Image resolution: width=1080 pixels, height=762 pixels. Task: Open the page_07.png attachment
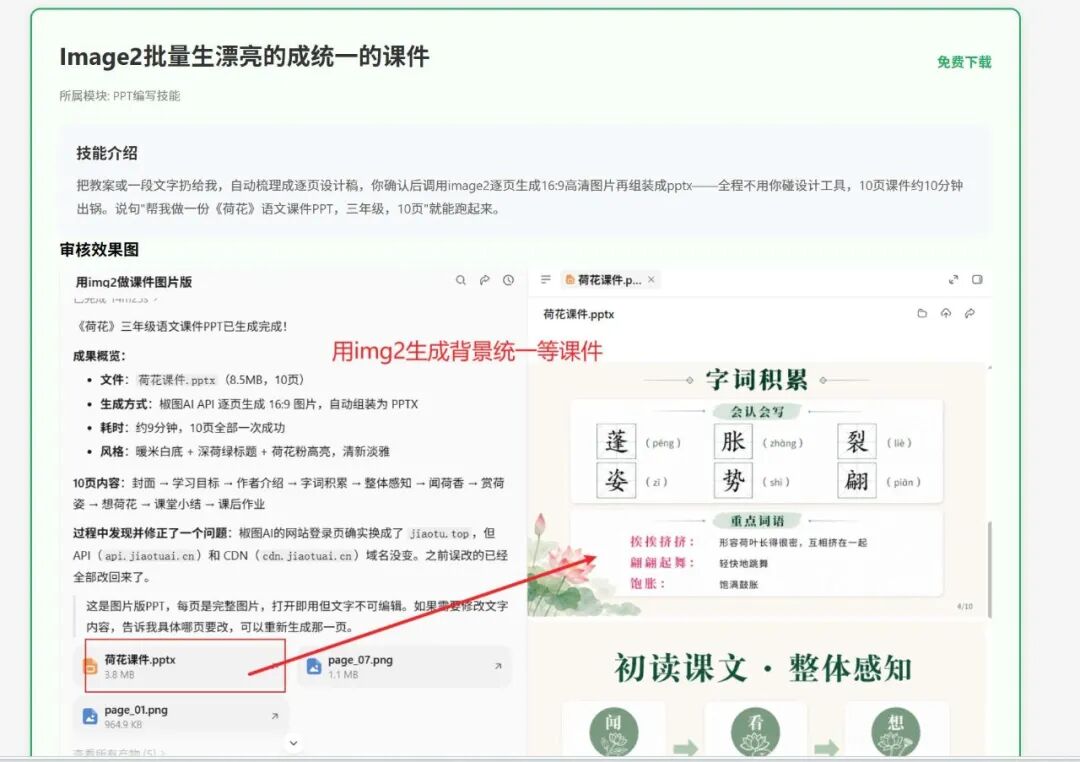pyautogui.click(x=404, y=666)
